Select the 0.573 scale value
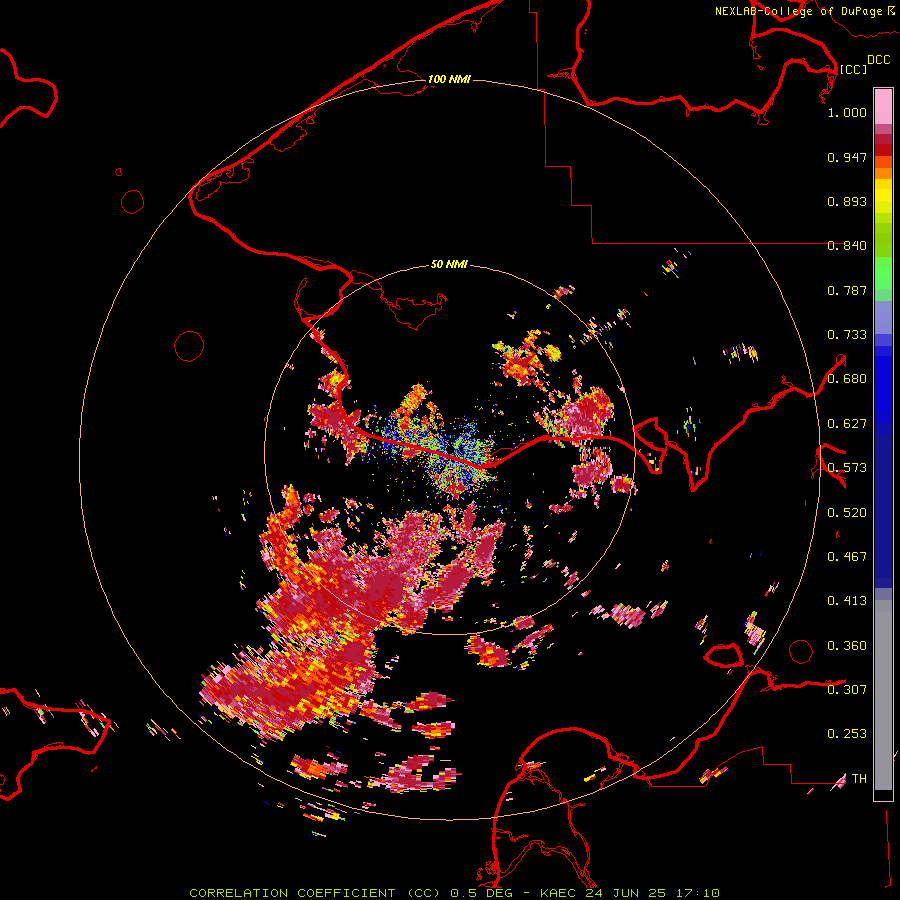The width and height of the screenshot is (900, 900). [x=847, y=468]
